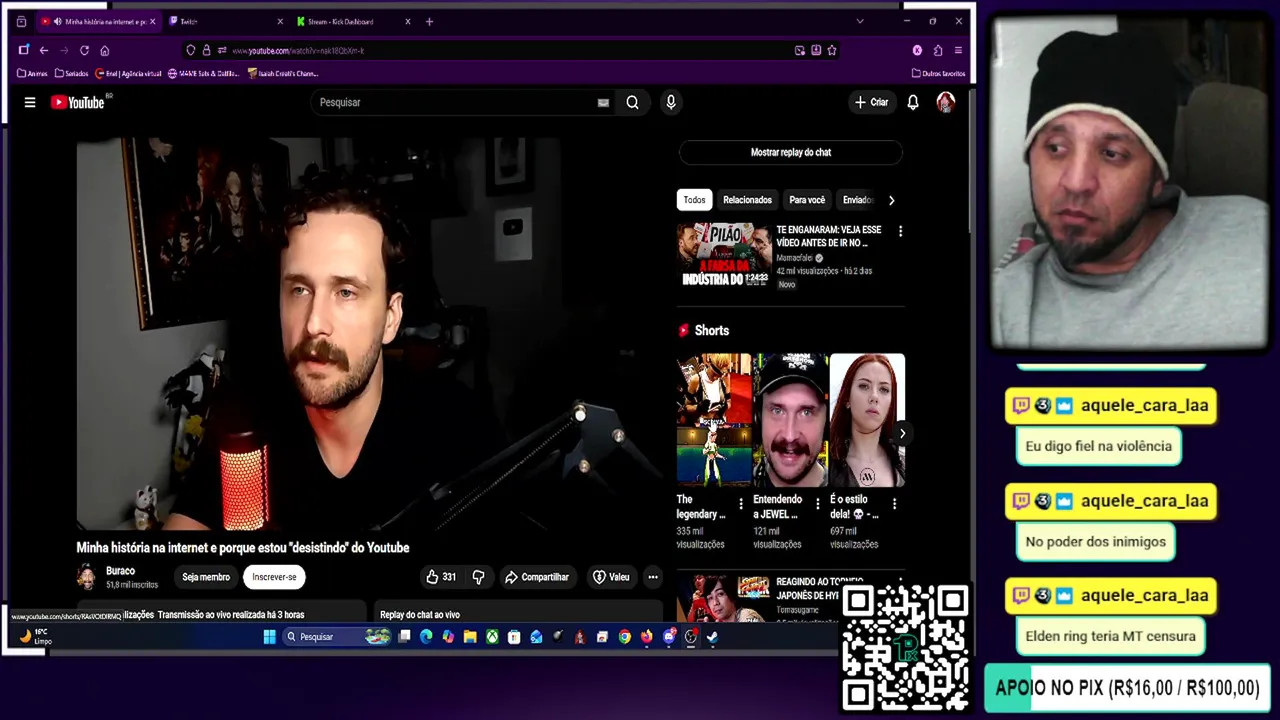Image resolution: width=1280 pixels, height=720 pixels.
Task: Click the YouTube search magnifier button
Action: point(632,102)
